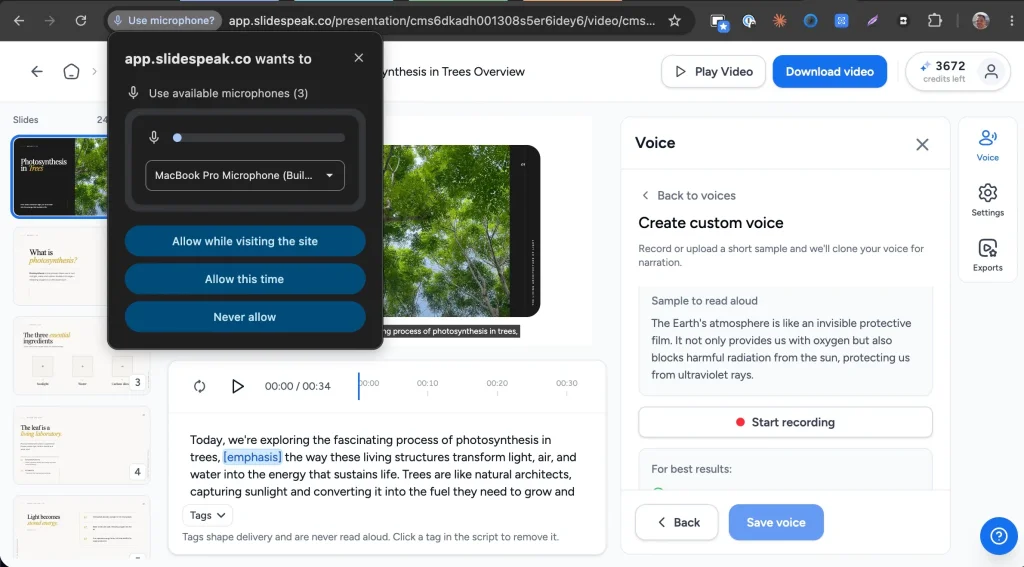Viewport: 1024px width, 567px height.
Task: Click the loop/regenerate icon in player
Action: click(x=200, y=386)
